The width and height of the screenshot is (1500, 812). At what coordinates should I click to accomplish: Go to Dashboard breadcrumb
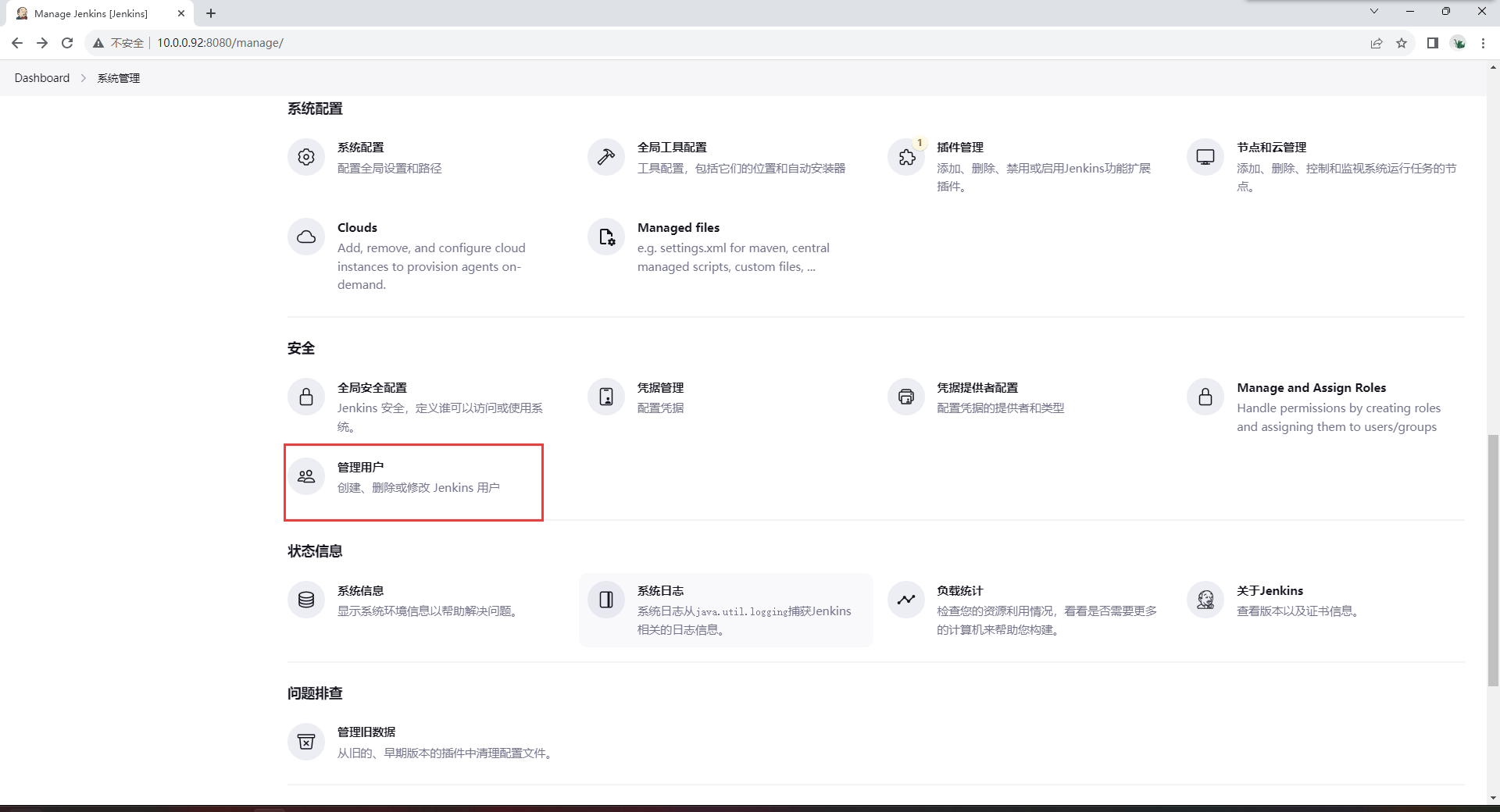pyautogui.click(x=42, y=78)
